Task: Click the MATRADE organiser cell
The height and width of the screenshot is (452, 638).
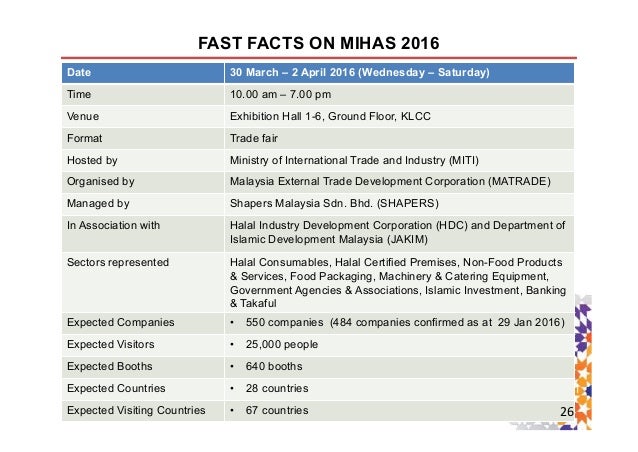Action: 399,181
